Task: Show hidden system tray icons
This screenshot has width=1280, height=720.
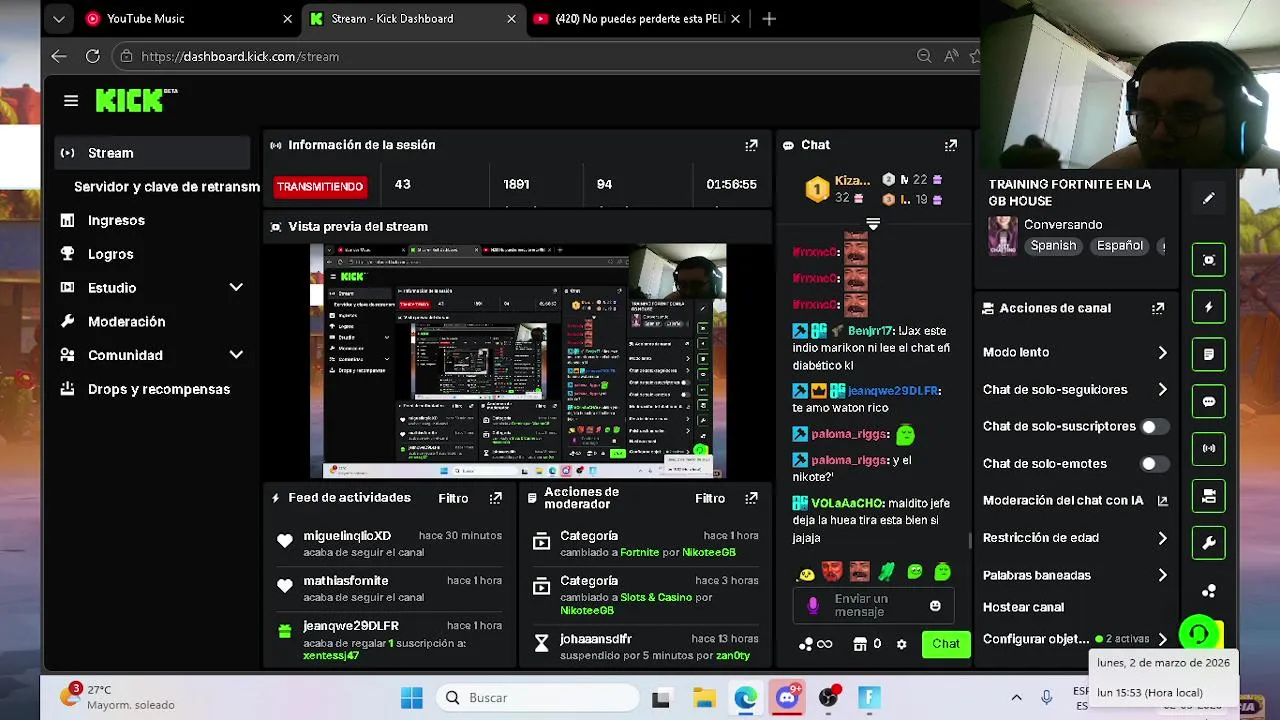Action: pos(1016,698)
